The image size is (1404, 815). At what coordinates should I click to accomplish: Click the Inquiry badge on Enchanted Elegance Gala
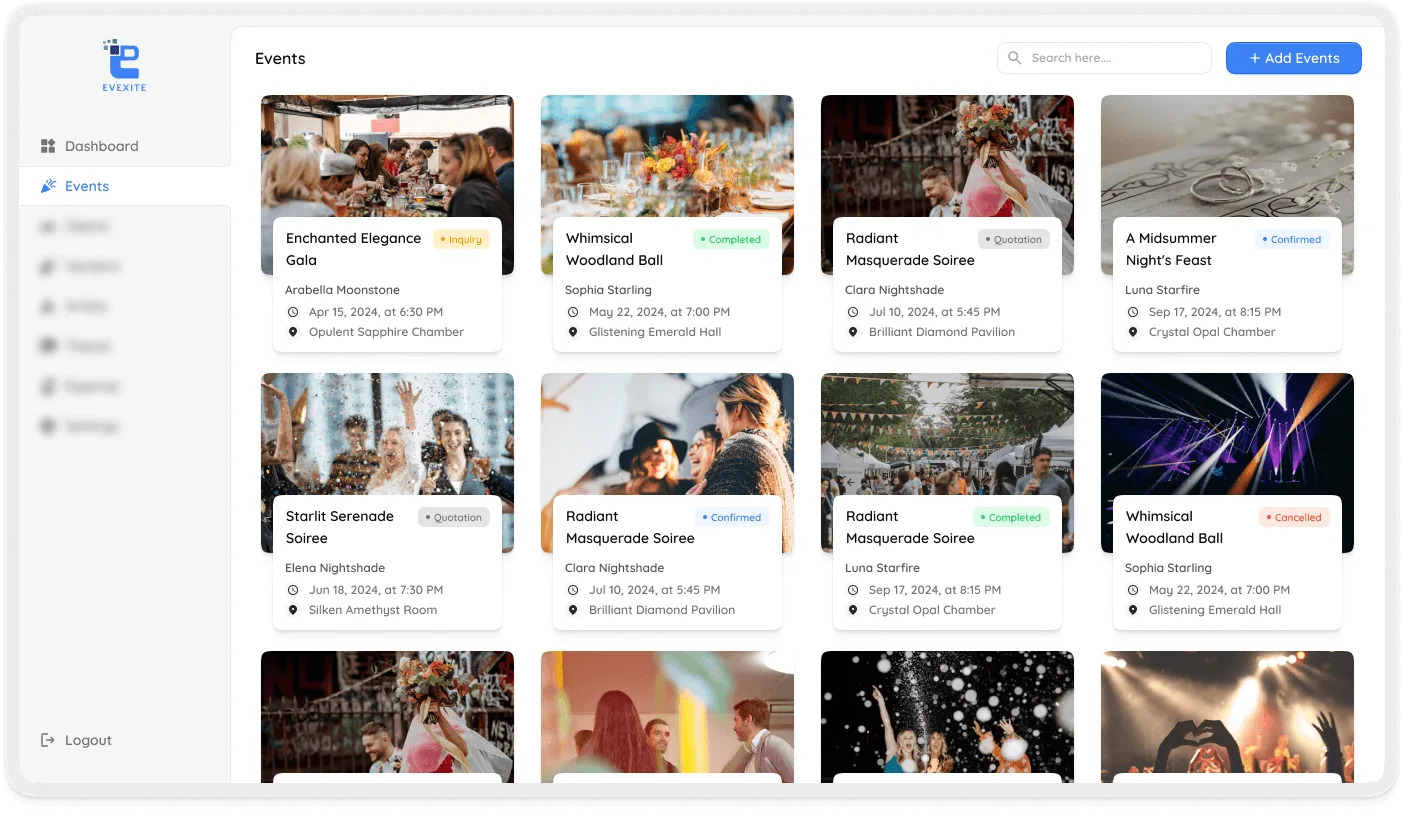click(461, 239)
